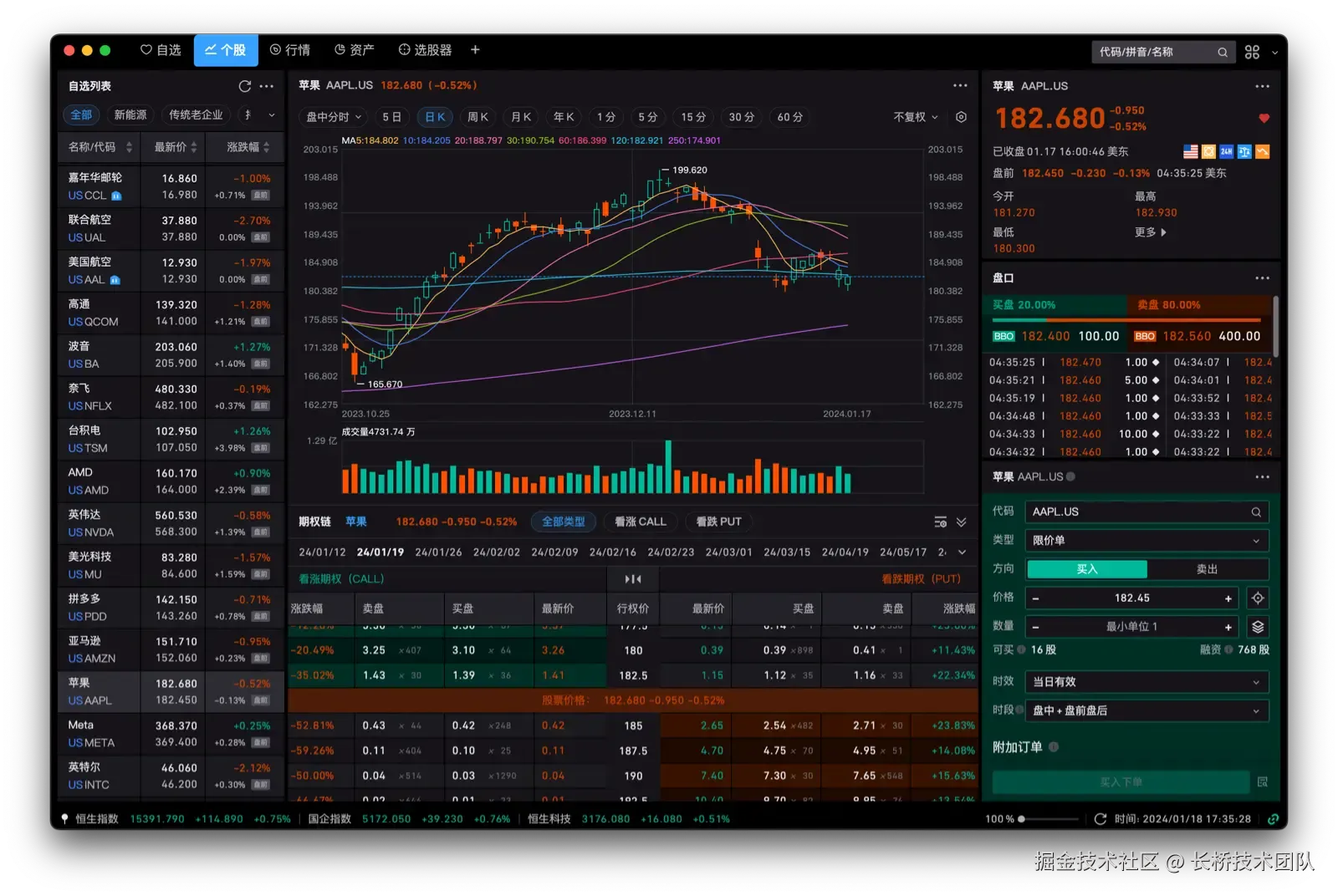Screen dimensions: 1338x896
Task: Switch chart to 周K period
Action: [477, 117]
